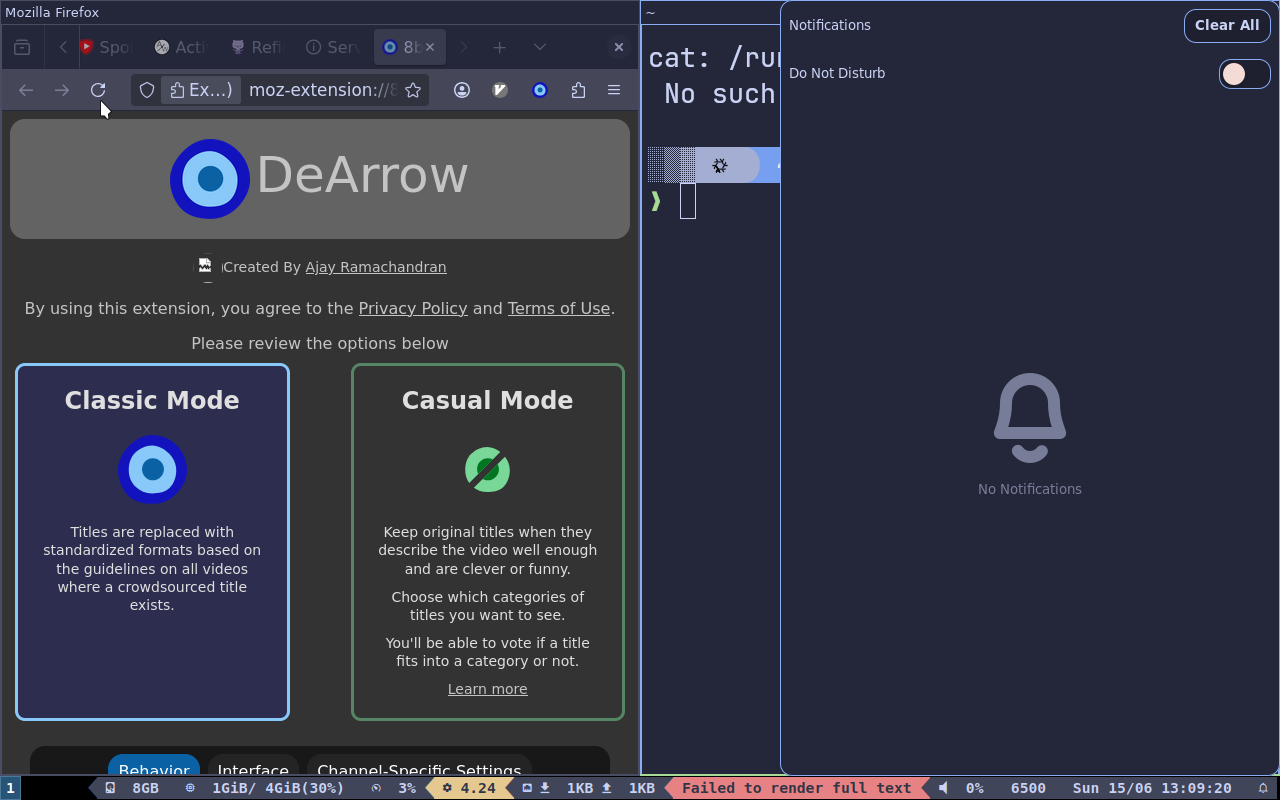This screenshot has width=1280, height=800.
Task: Open DeArrow extension toolbar icon
Action: tap(540, 90)
